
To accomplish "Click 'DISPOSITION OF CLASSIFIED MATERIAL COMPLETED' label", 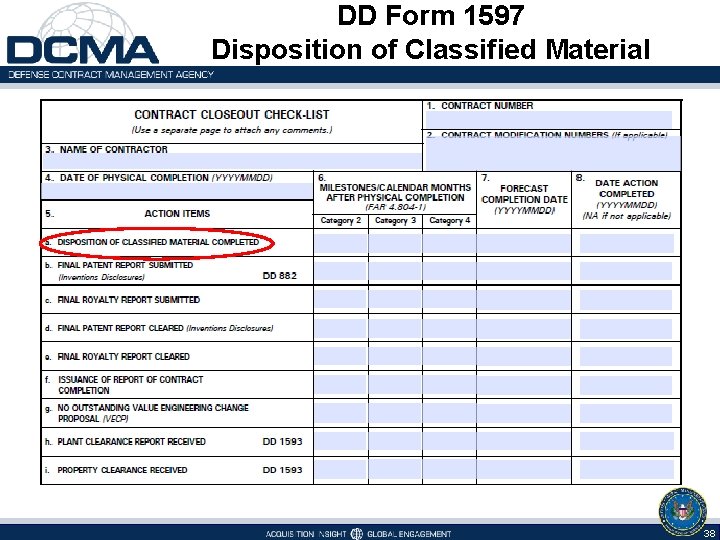I will pos(158,242).
